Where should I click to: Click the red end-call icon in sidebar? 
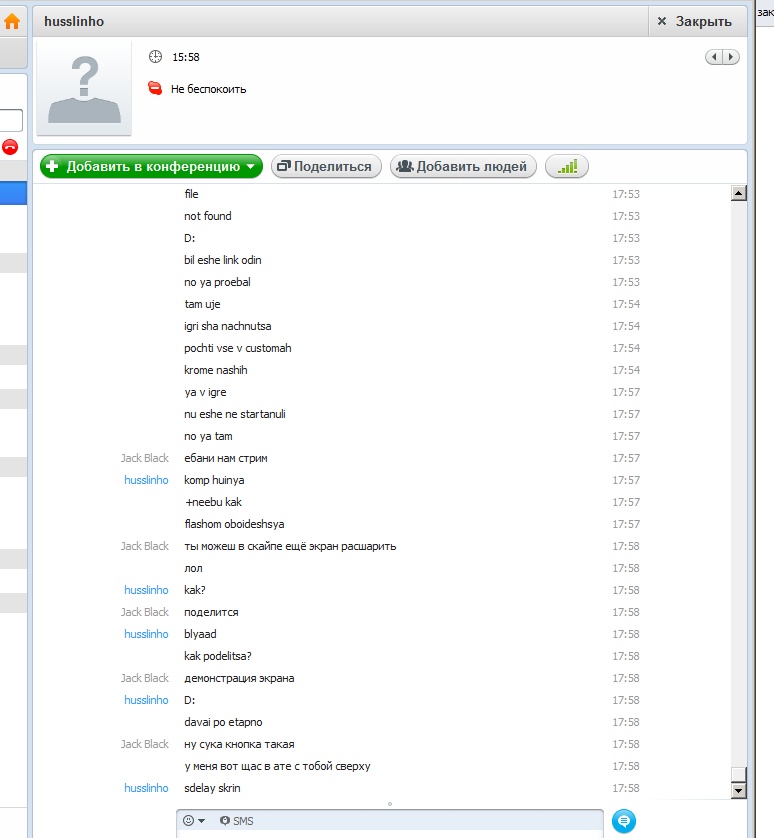coord(10,146)
